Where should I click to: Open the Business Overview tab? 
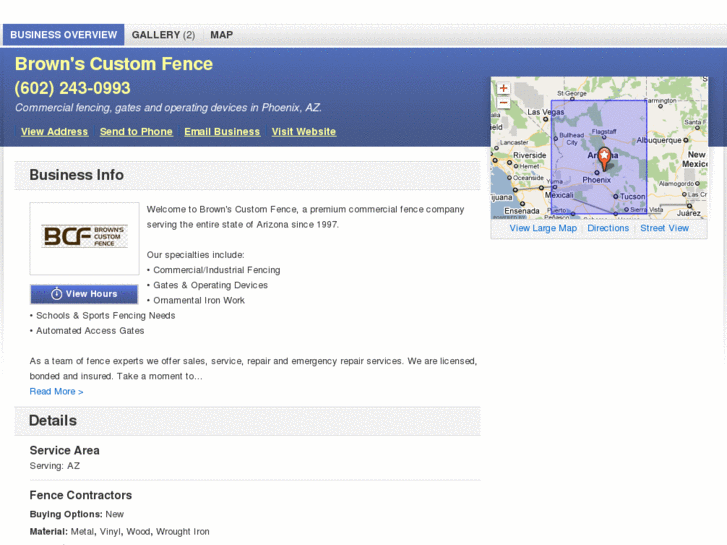click(64, 35)
